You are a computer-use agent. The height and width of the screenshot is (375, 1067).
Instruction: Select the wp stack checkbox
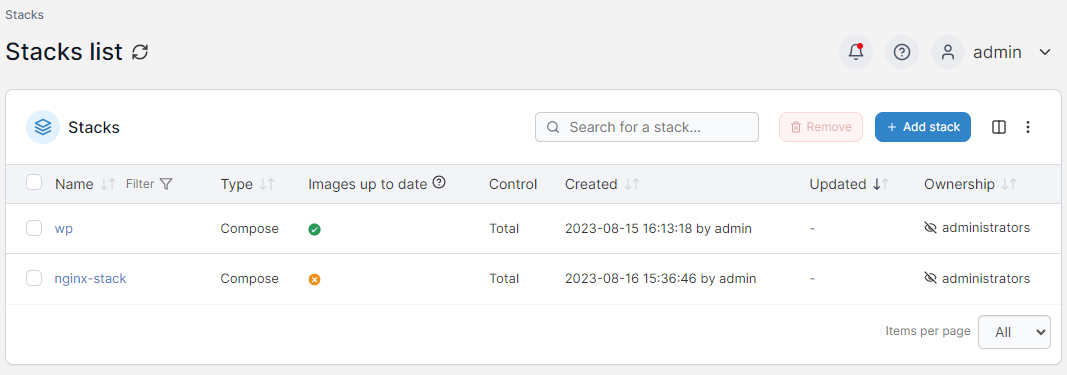click(x=34, y=228)
